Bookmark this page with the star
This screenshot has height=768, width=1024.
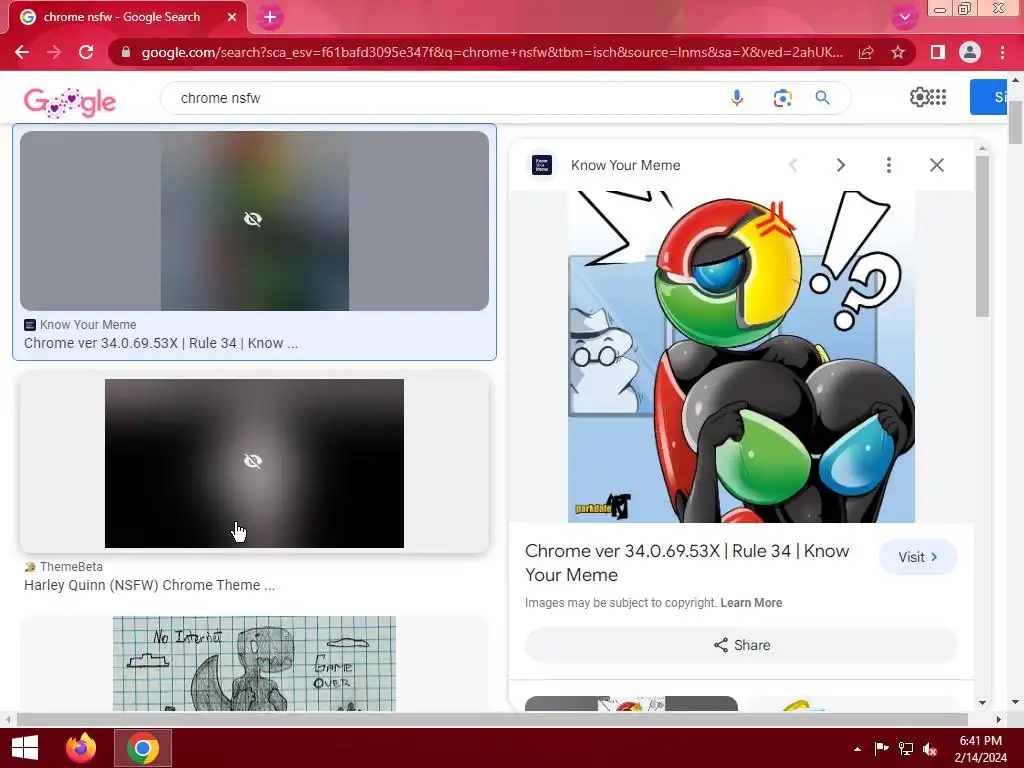[898, 52]
